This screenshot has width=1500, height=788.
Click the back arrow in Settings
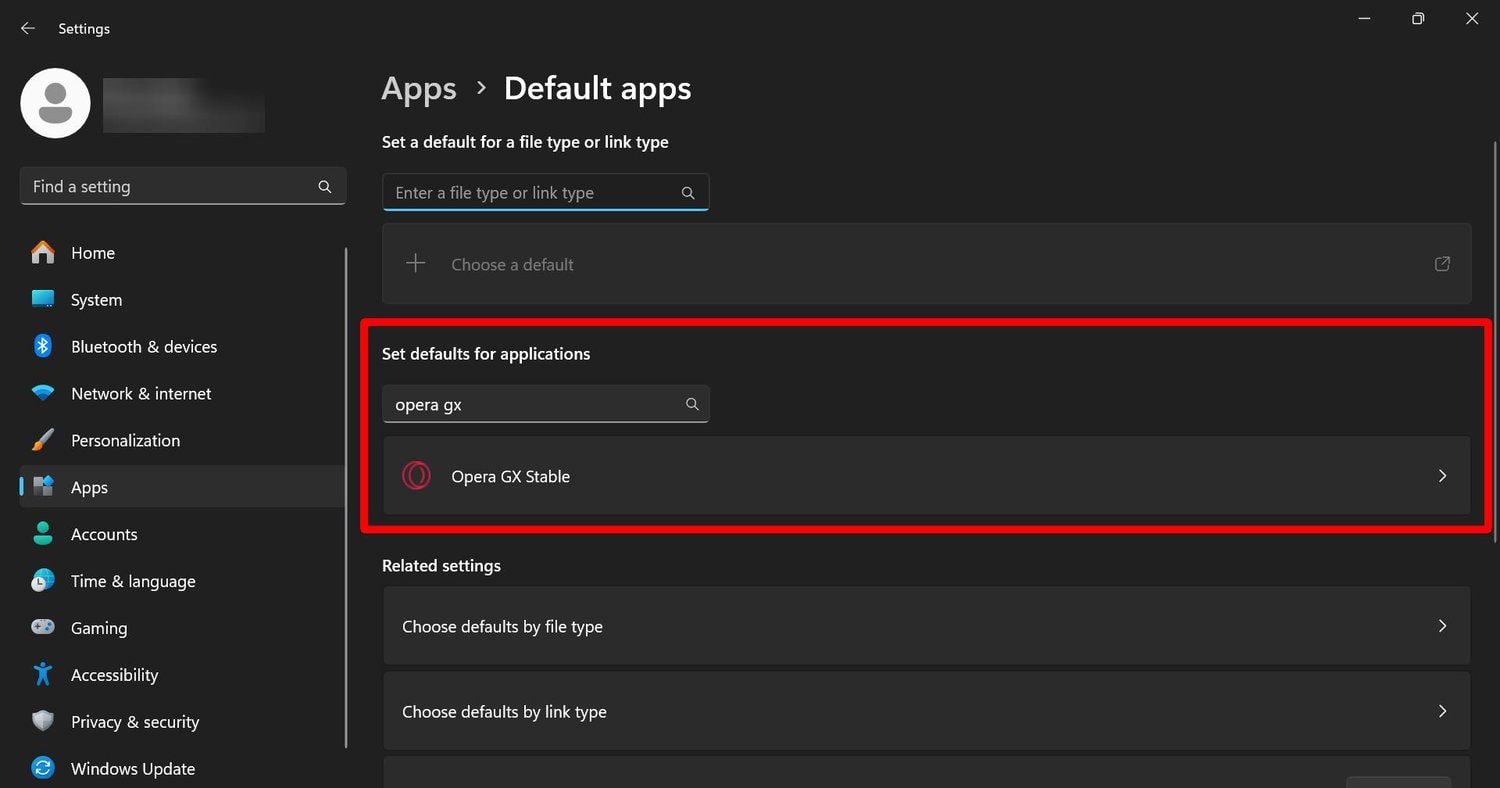tap(27, 28)
